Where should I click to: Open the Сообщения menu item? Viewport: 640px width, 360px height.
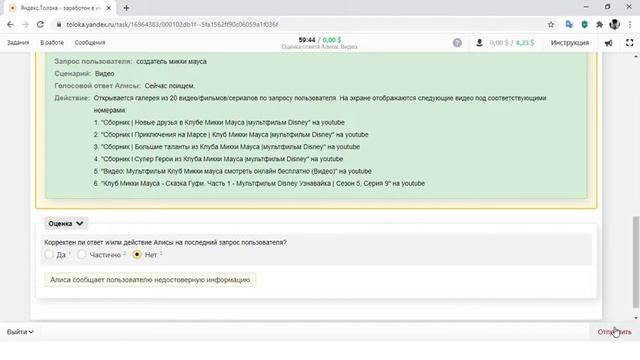tap(90, 42)
